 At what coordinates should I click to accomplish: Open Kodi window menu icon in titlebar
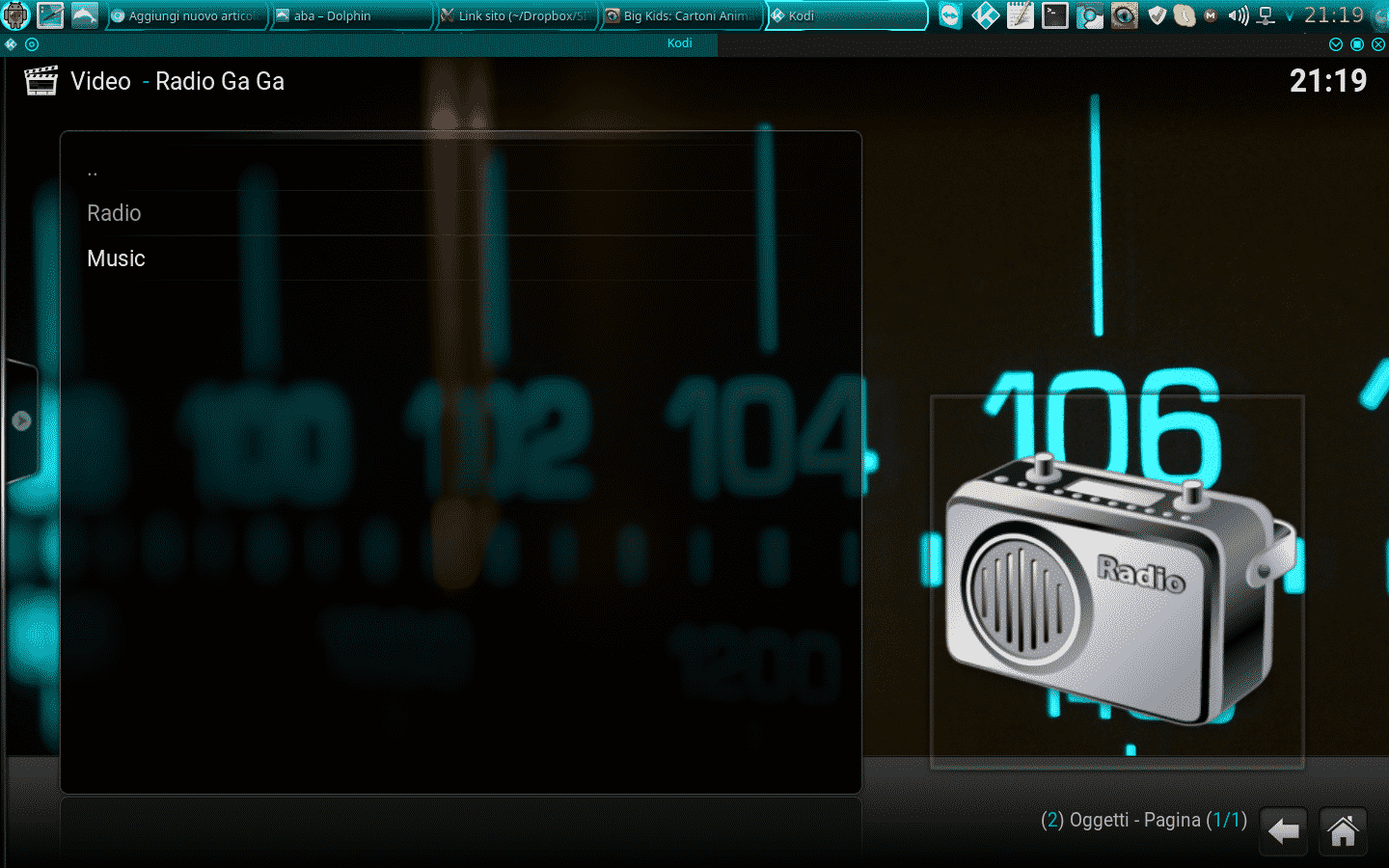coord(11,44)
